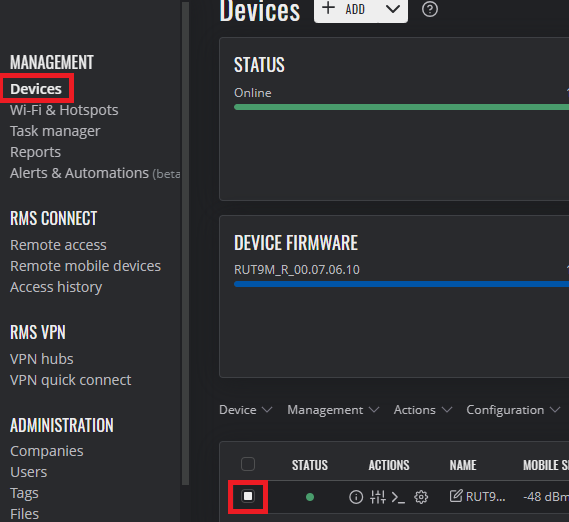This screenshot has height=522, width=569.
Task: Open VPN hubs page
Action: tap(42, 359)
